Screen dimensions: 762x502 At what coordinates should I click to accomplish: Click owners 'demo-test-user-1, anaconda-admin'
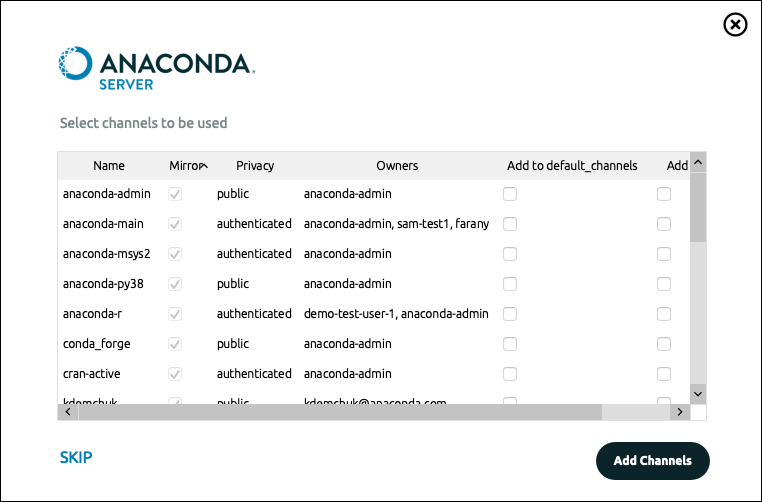[396, 314]
